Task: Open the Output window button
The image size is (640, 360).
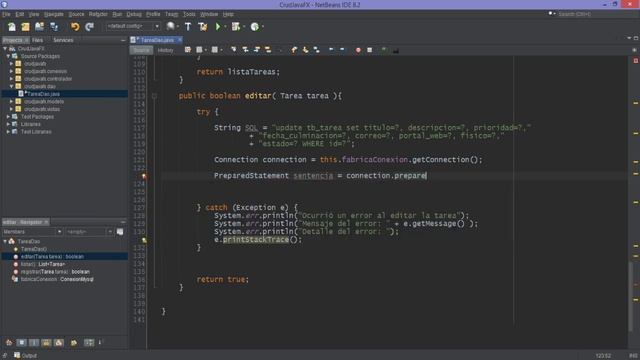Action: click(25, 356)
